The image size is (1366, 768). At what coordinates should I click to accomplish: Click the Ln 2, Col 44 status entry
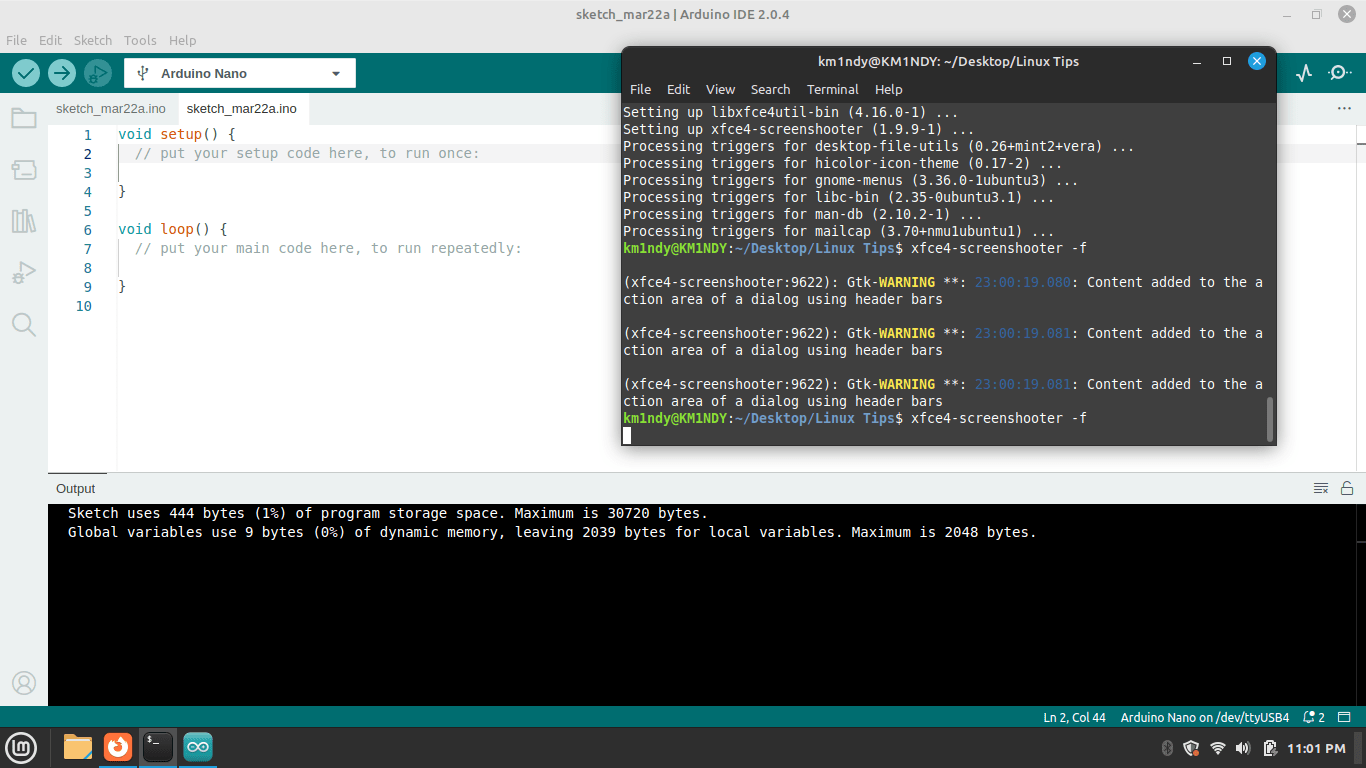[x=1075, y=717]
